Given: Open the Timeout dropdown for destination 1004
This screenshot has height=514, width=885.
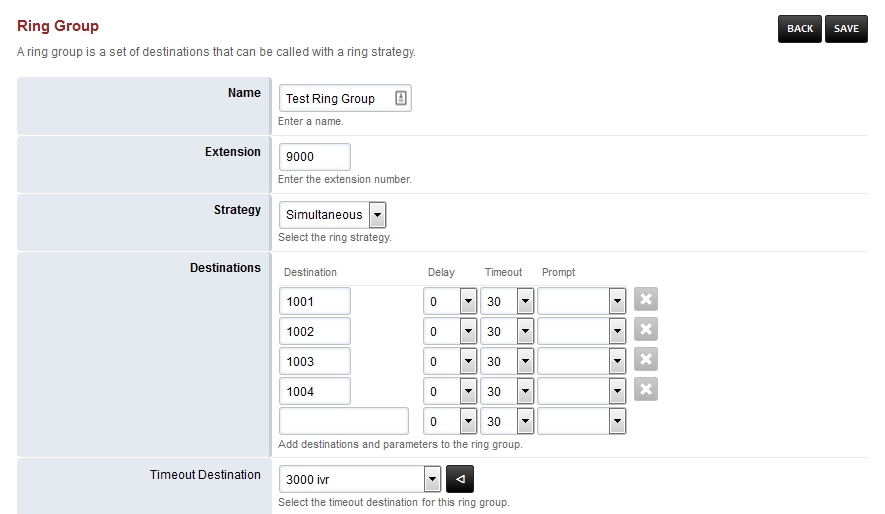Looking at the screenshot, I should 508,391.
